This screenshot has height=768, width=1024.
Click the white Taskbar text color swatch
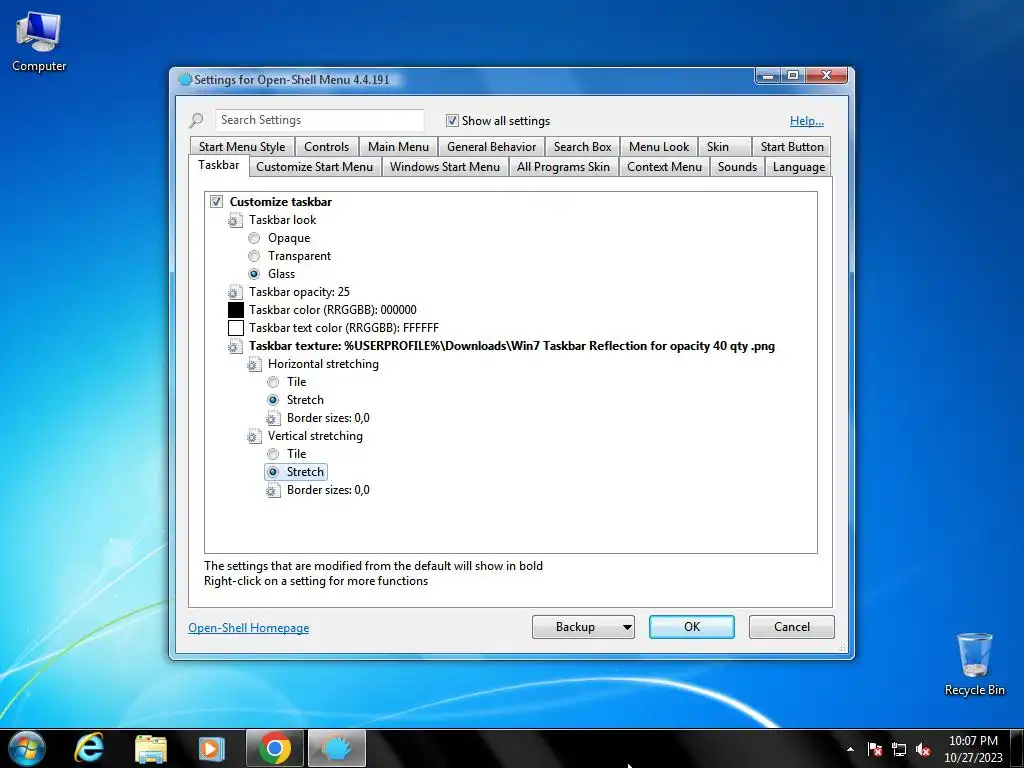point(236,328)
